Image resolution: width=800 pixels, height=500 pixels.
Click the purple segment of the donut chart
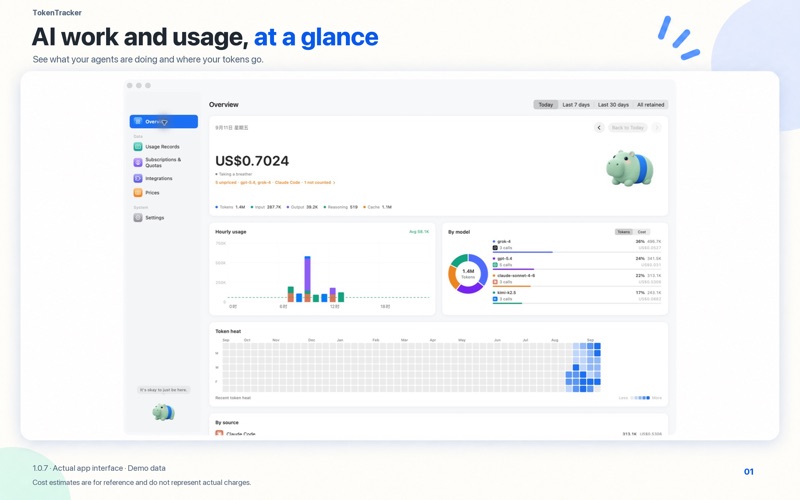[469, 289]
